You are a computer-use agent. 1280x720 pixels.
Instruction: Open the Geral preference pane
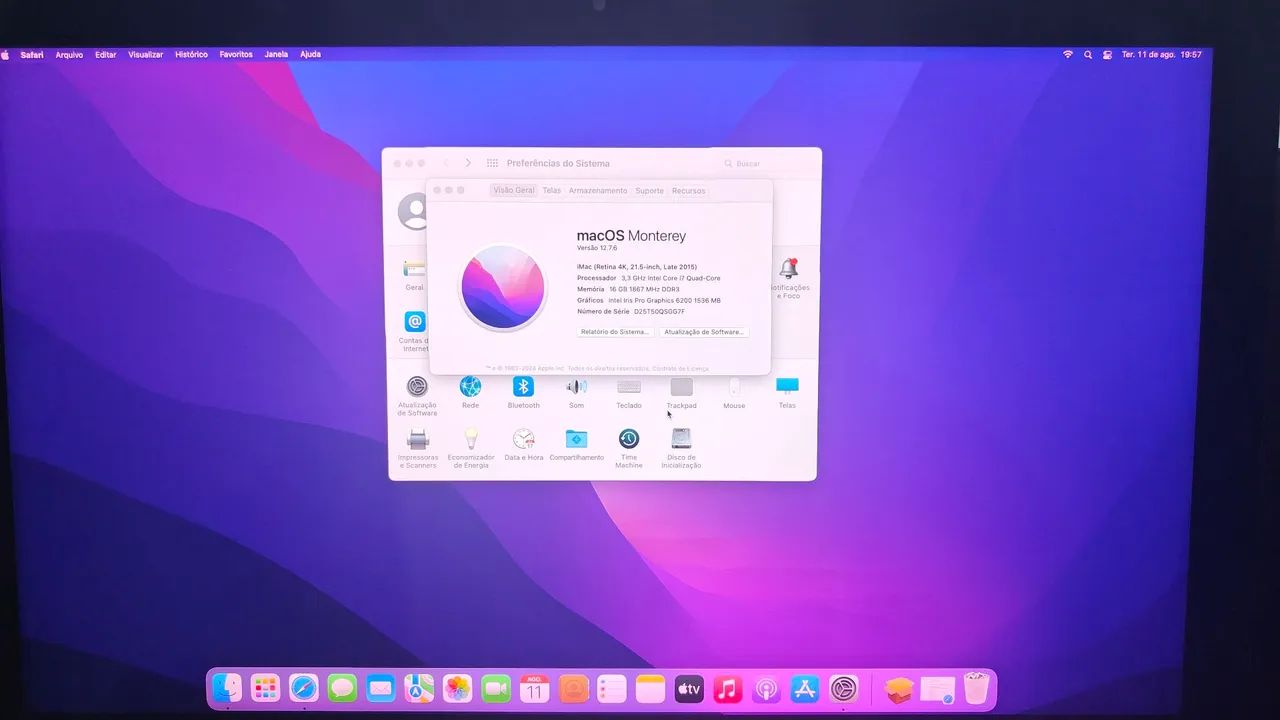coord(414,274)
